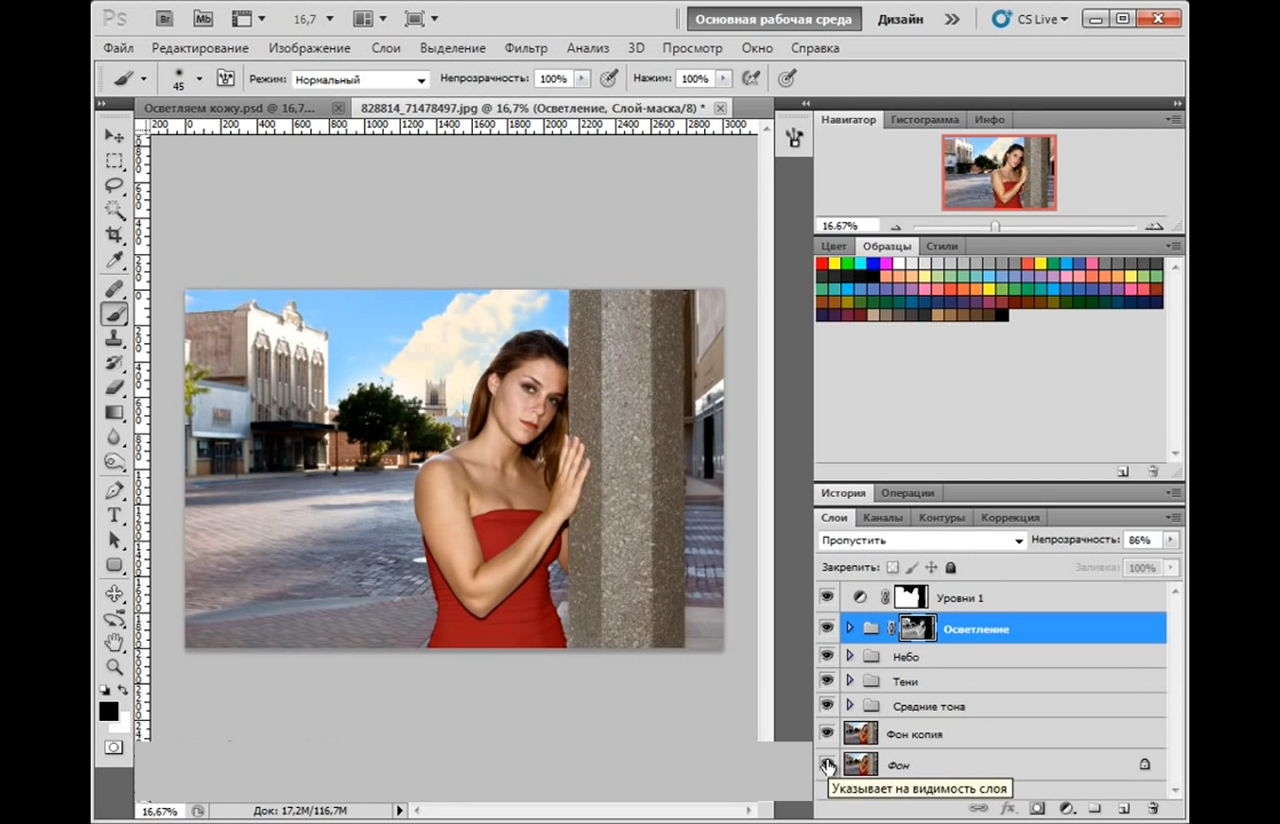
Task: Select the Brush tool in the toolbox
Action: [x=114, y=314]
